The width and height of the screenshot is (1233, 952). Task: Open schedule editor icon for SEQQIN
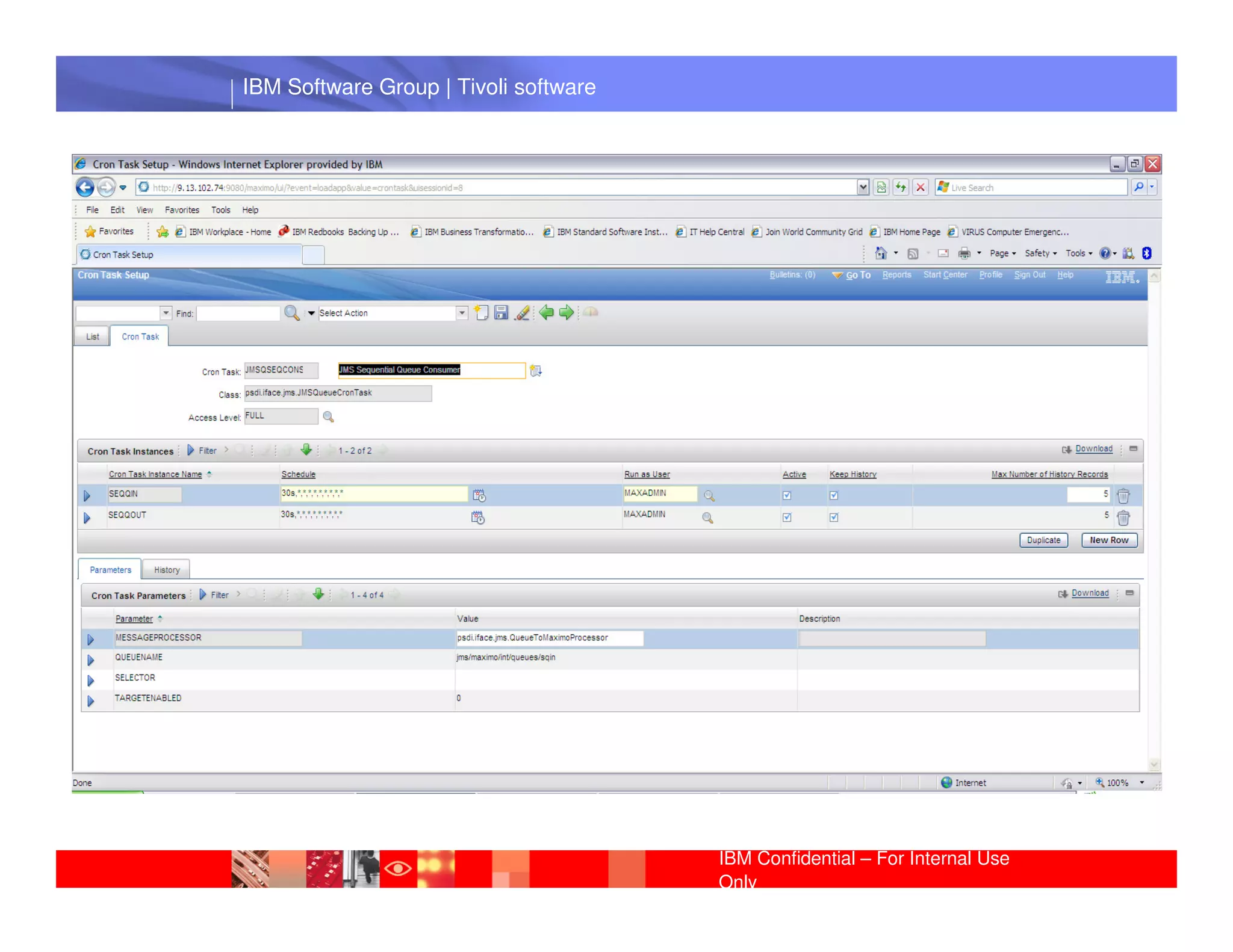[479, 495]
